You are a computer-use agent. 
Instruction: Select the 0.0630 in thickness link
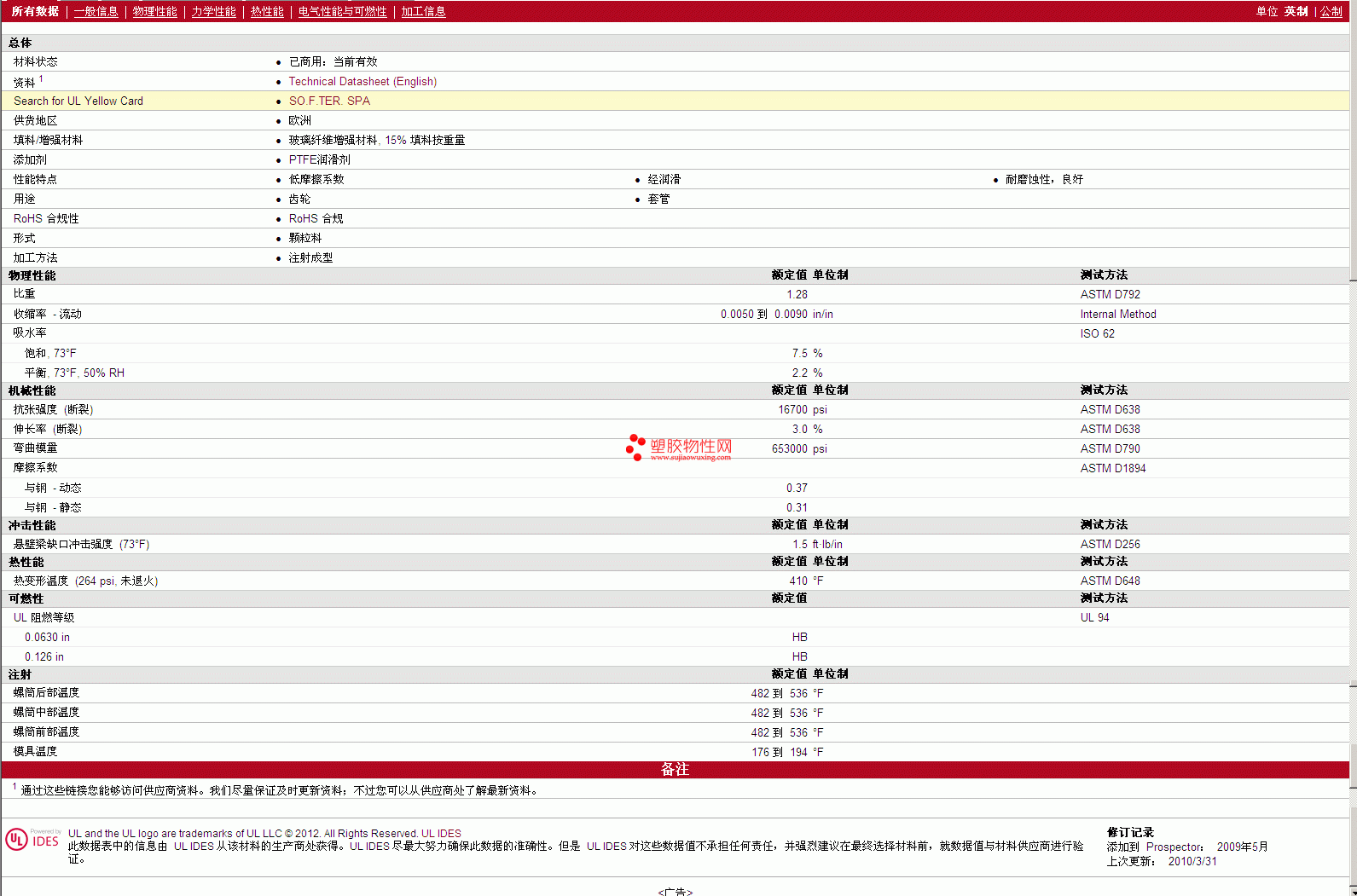pos(47,637)
